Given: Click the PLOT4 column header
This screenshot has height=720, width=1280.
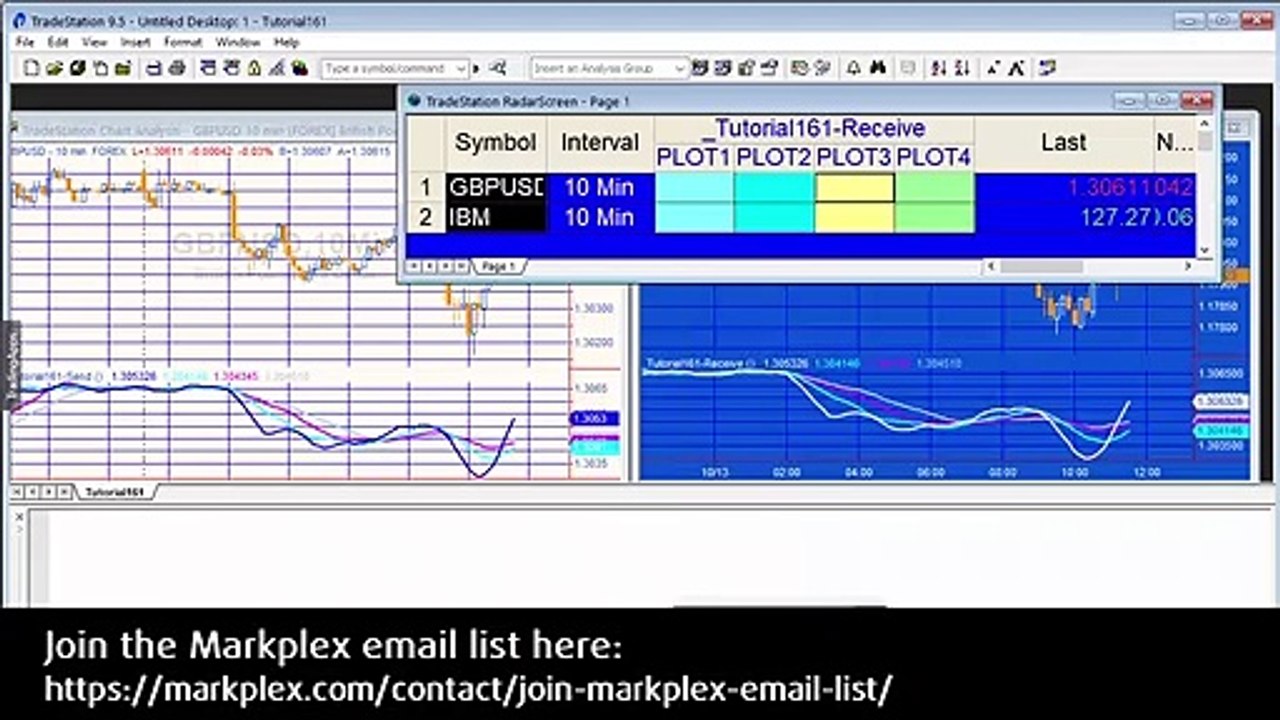Looking at the screenshot, I should pos(934,157).
